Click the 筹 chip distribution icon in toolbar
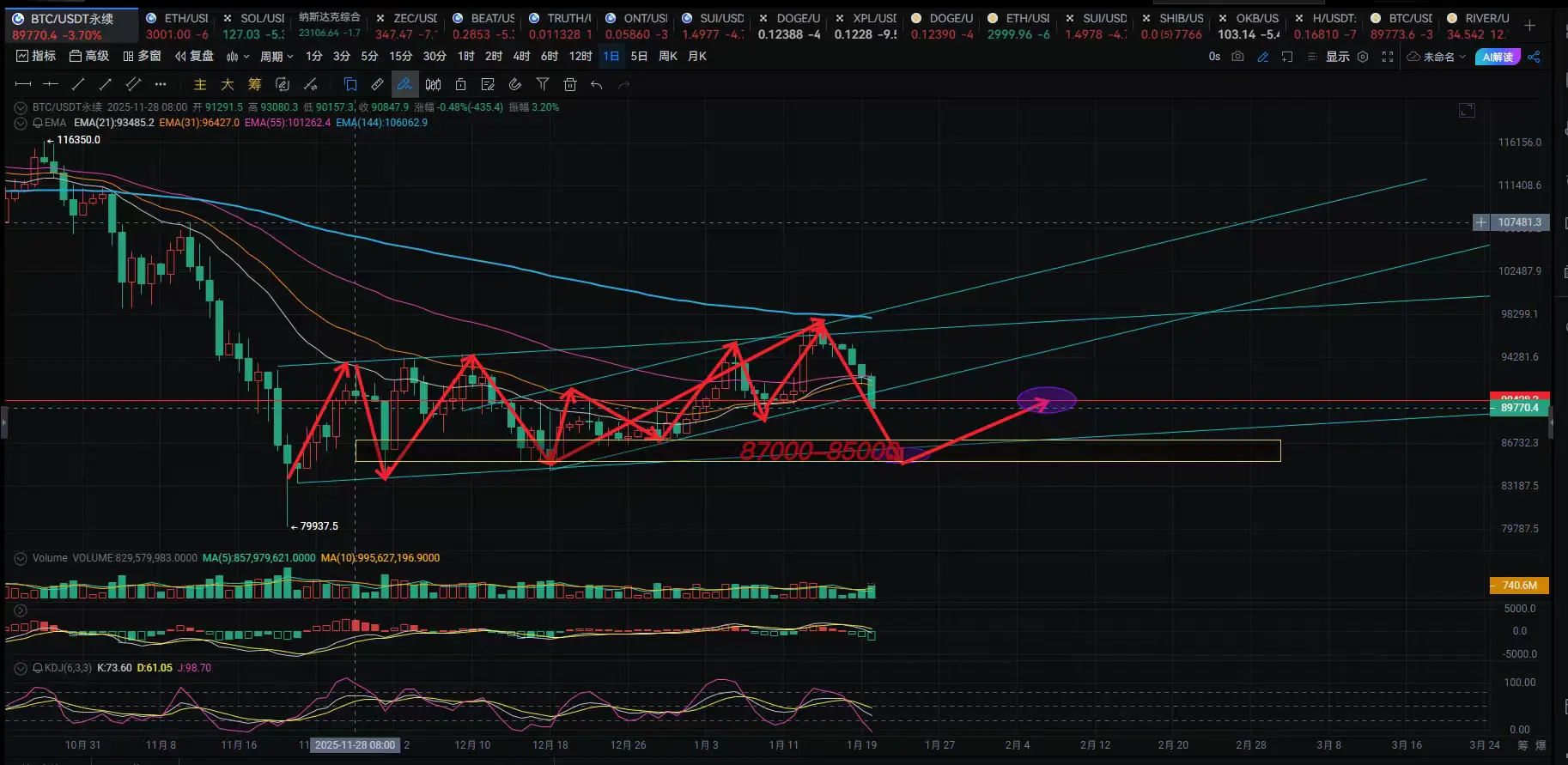1568x765 pixels. [x=255, y=84]
